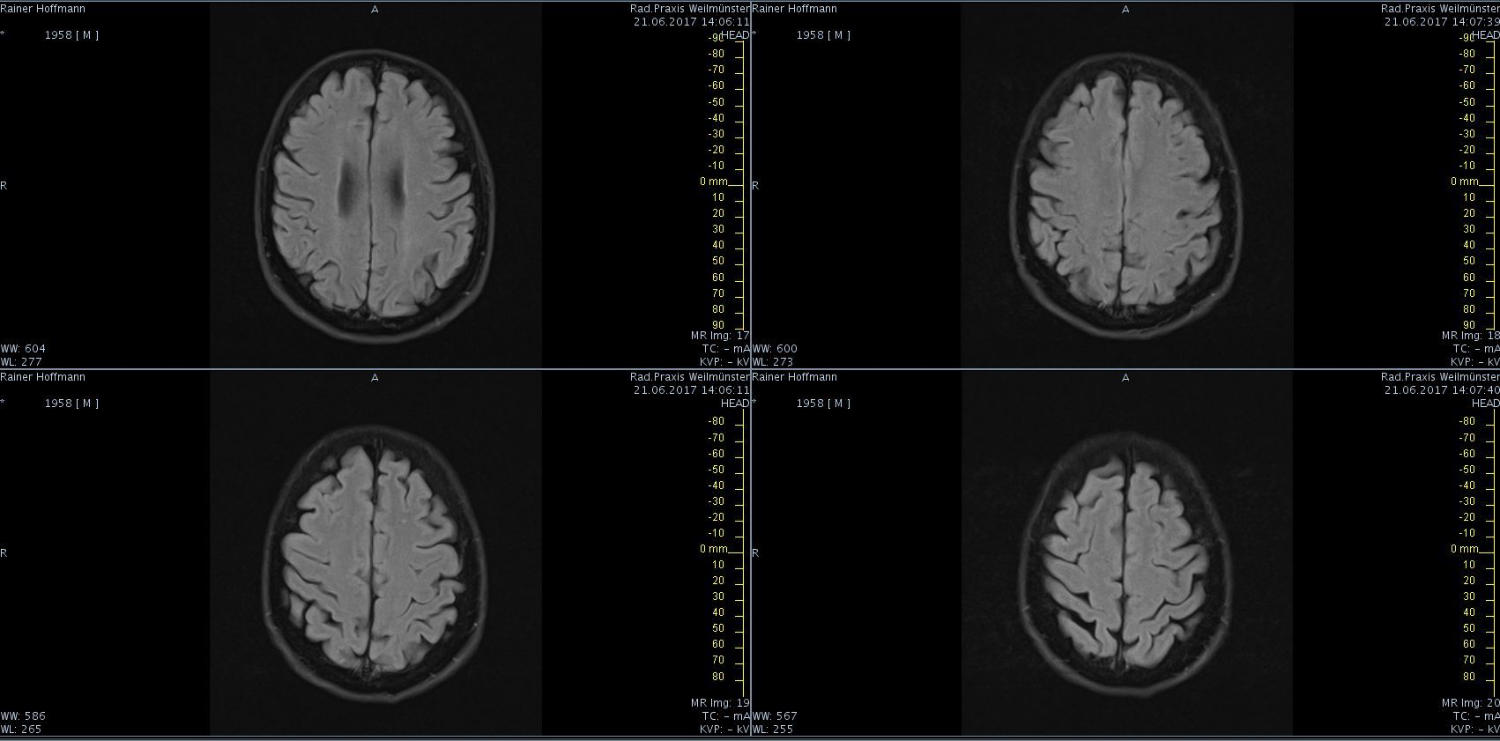
Task: Click the anterior 'A' marker in top-right viewport
Action: coord(1126,9)
